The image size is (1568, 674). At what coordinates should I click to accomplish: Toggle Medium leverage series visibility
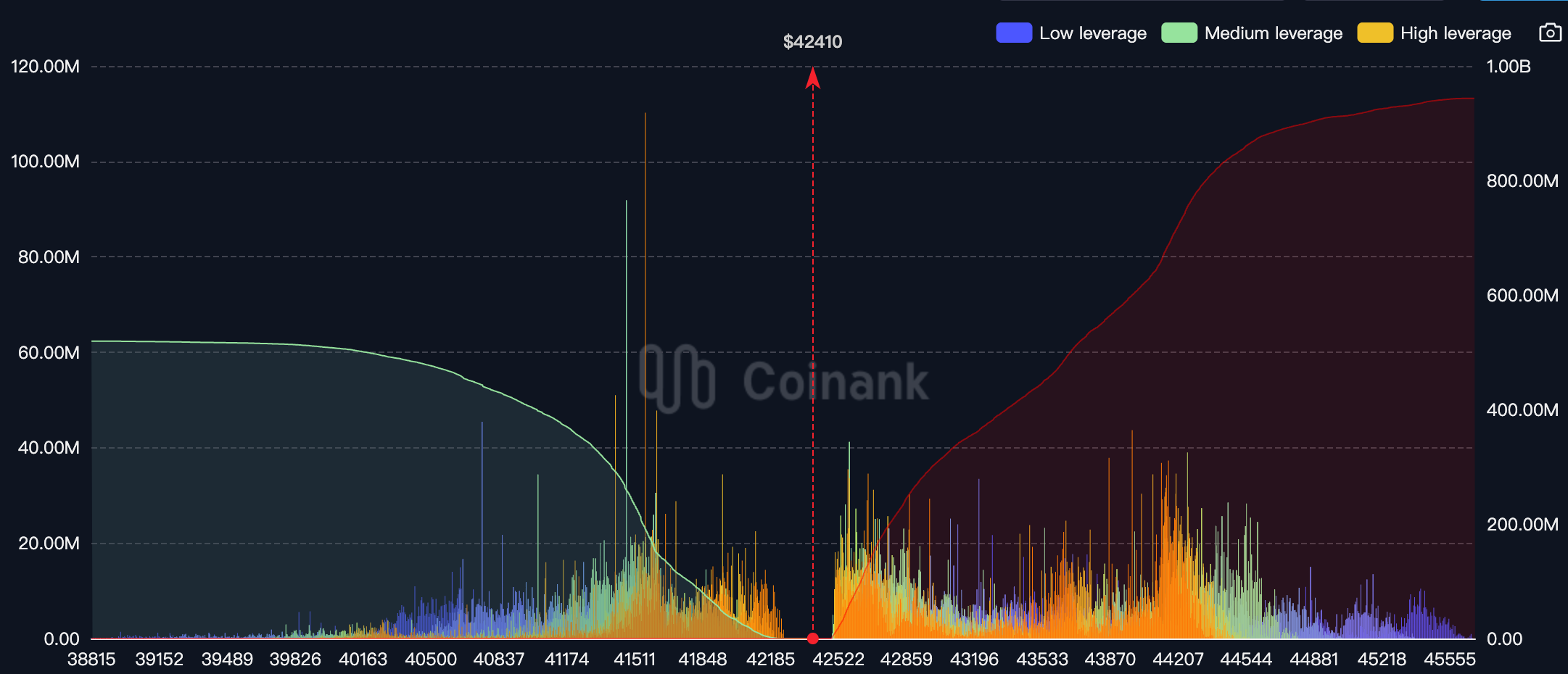click(1252, 33)
